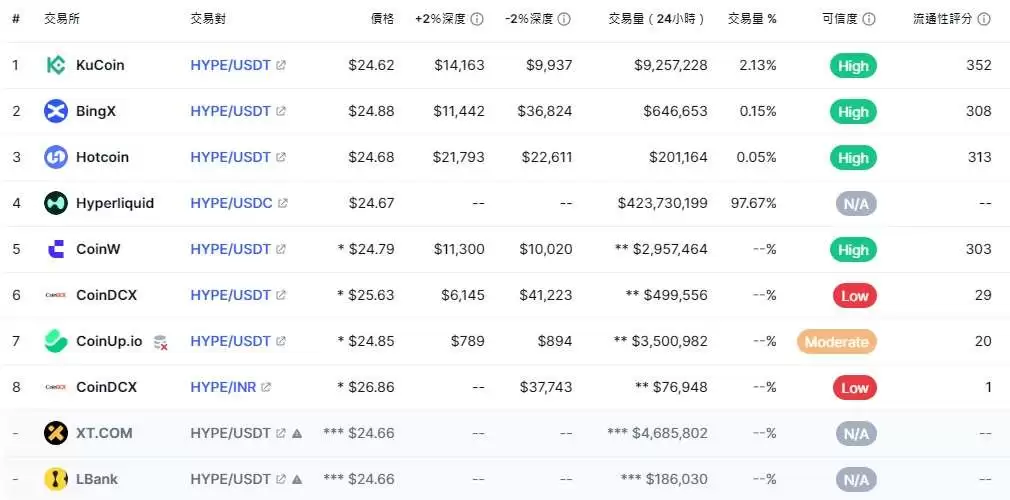This screenshot has height=500, width=1010.
Task: Click the CoinW exchange logo icon
Action: [56, 249]
